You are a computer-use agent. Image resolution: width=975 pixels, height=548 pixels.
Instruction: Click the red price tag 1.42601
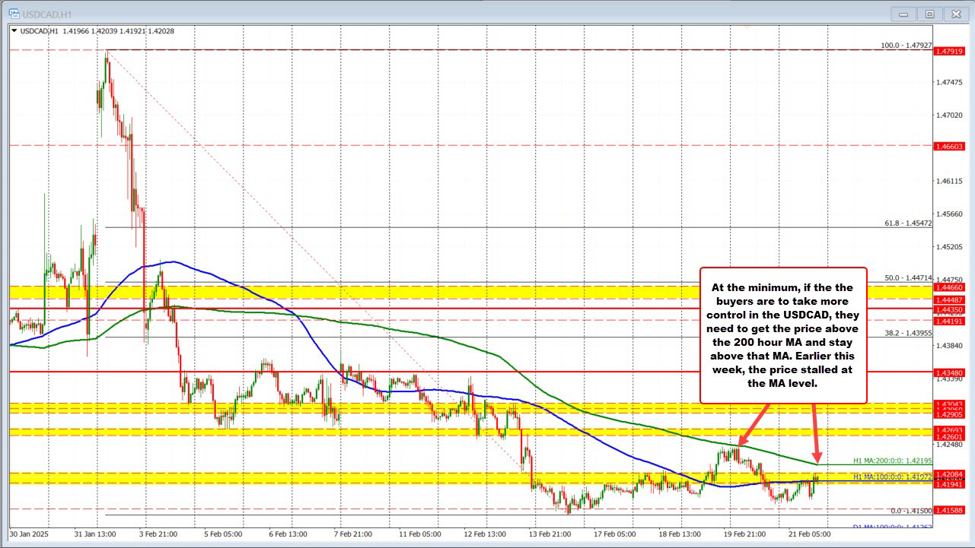(950, 437)
